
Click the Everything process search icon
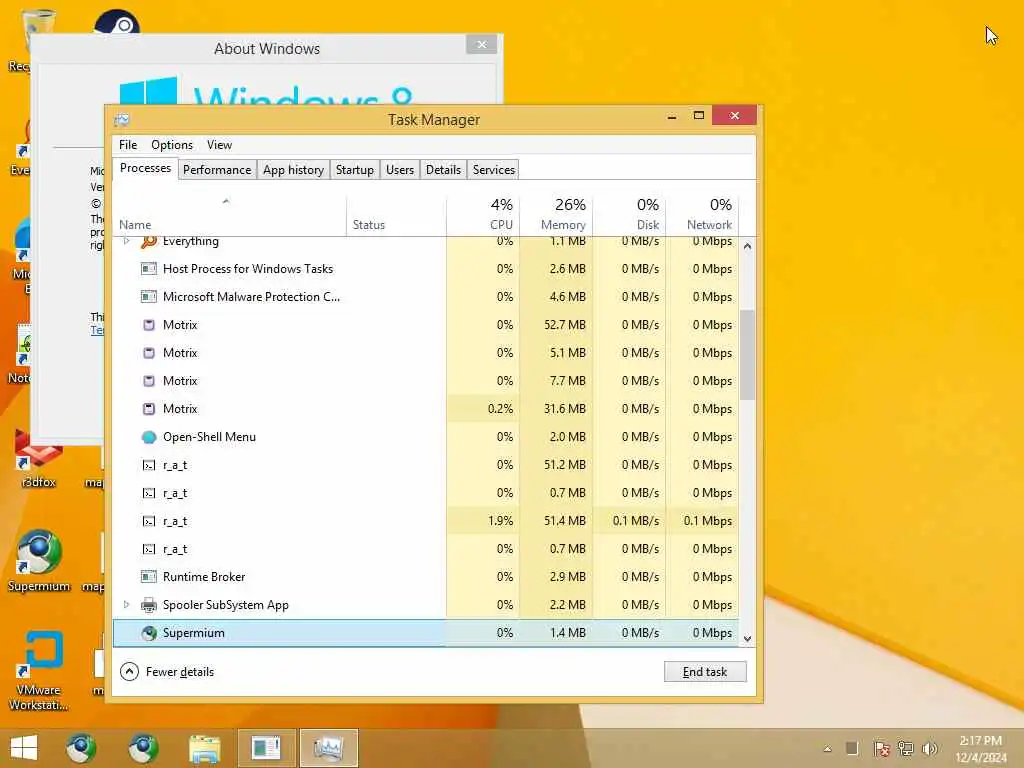pos(149,242)
